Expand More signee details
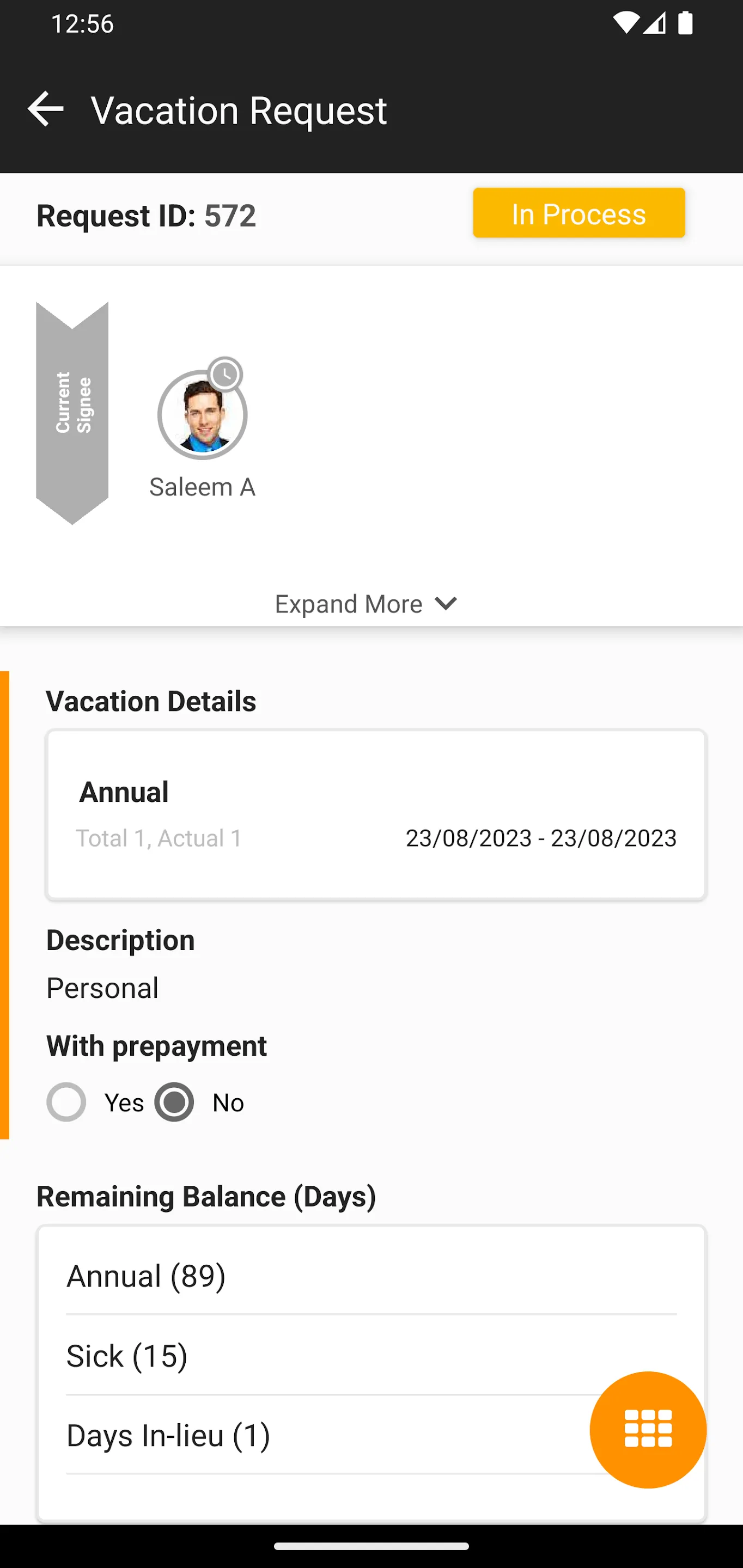 pyautogui.click(x=349, y=604)
